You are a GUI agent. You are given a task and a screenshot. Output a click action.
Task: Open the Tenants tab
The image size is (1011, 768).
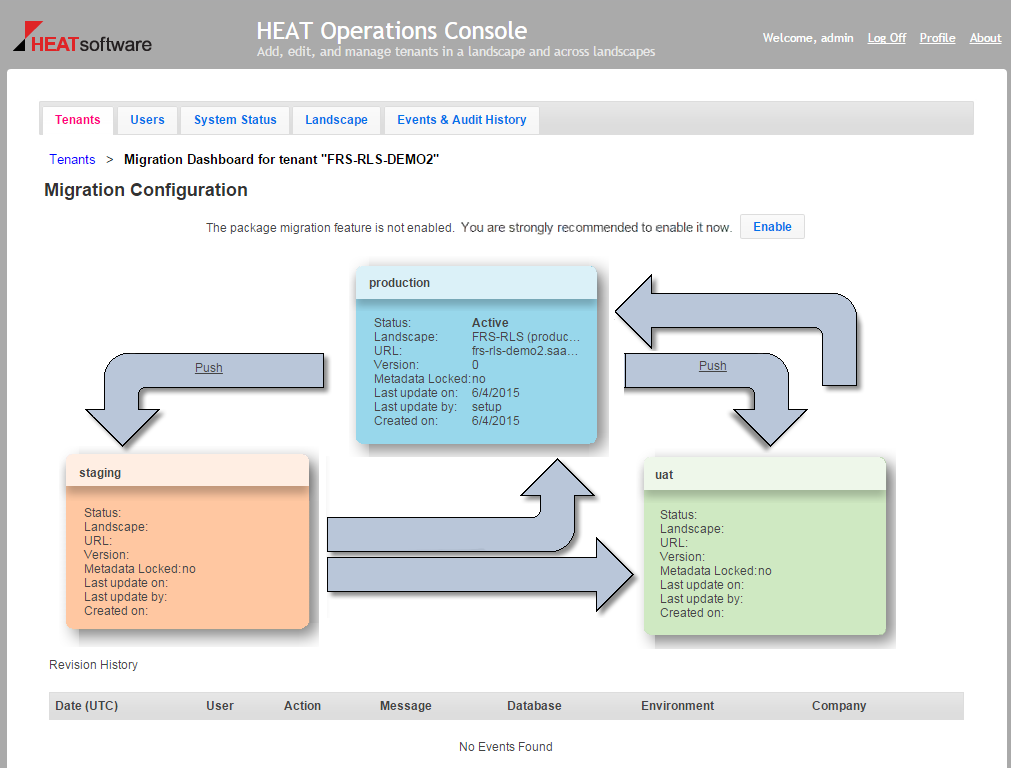point(77,120)
